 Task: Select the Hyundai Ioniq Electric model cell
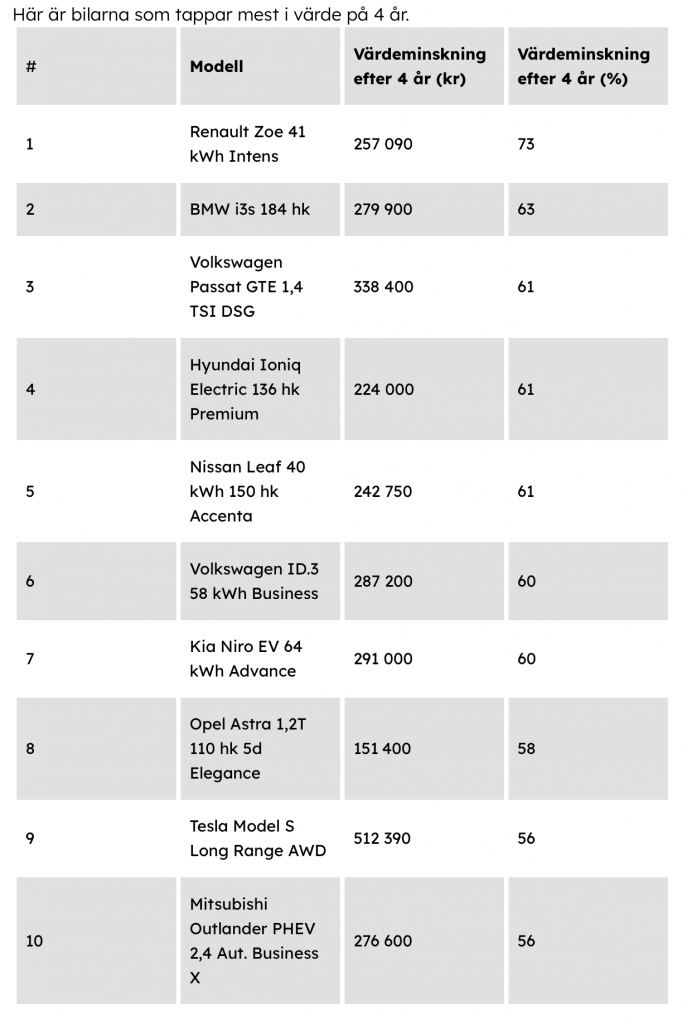[x=245, y=389]
